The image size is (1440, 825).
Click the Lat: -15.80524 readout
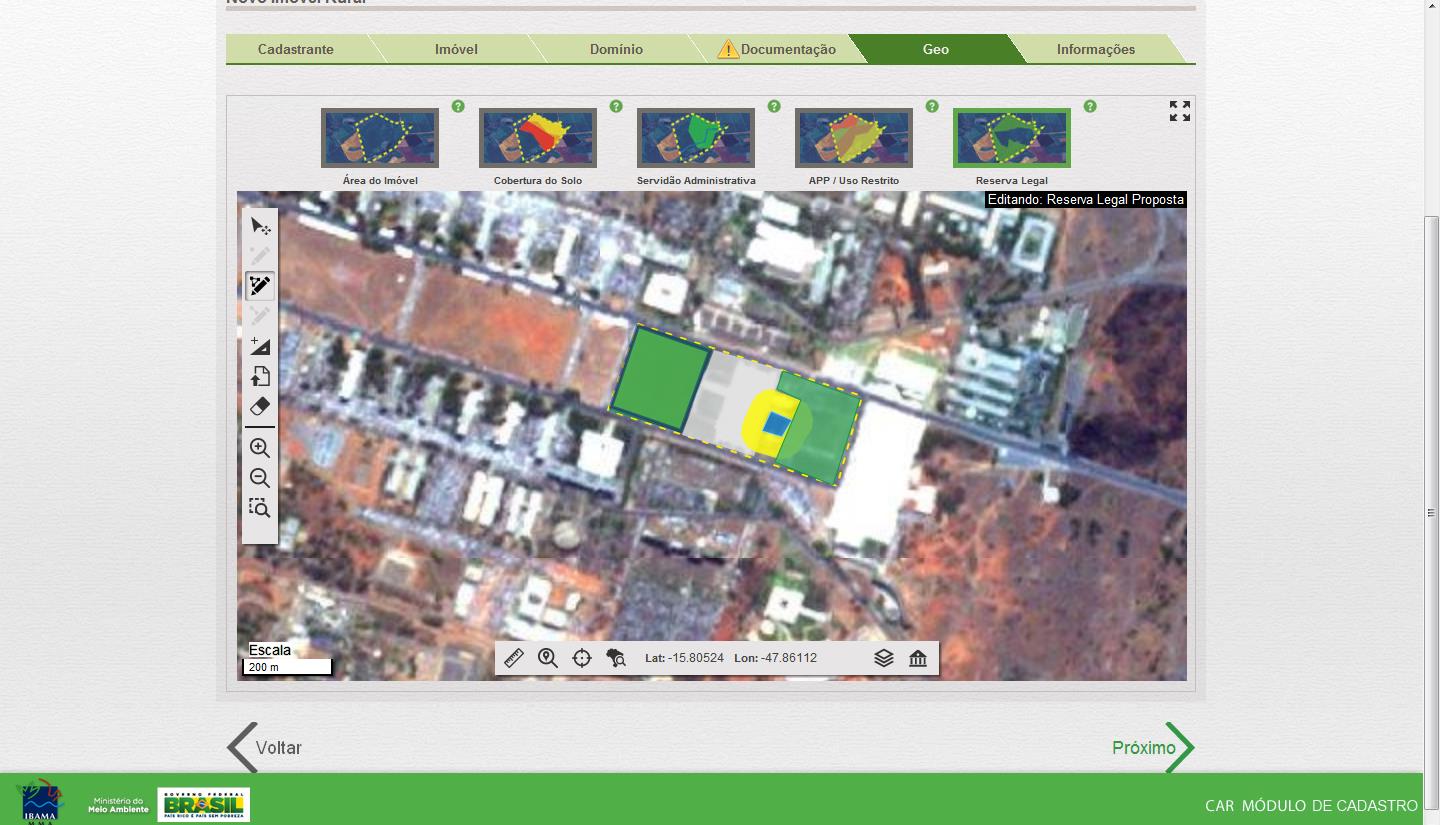tap(684, 658)
